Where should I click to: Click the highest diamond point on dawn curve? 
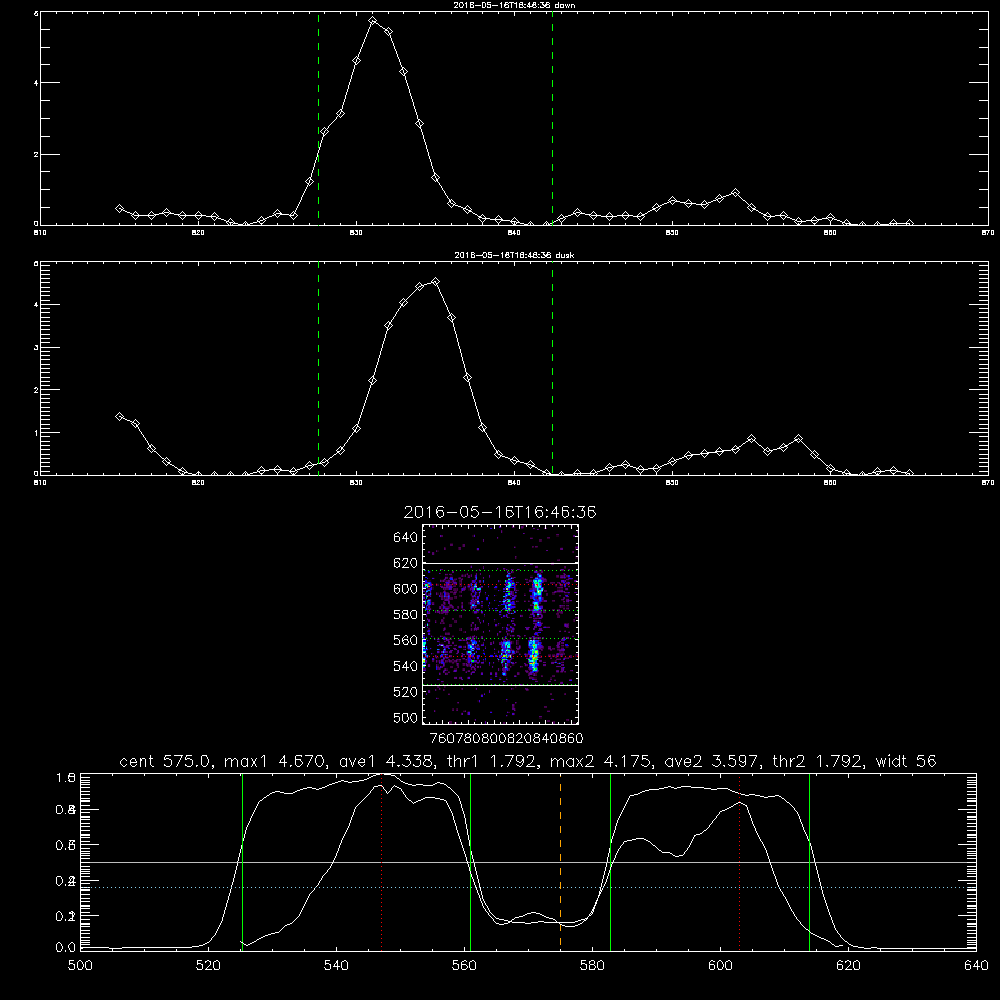point(373,21)
